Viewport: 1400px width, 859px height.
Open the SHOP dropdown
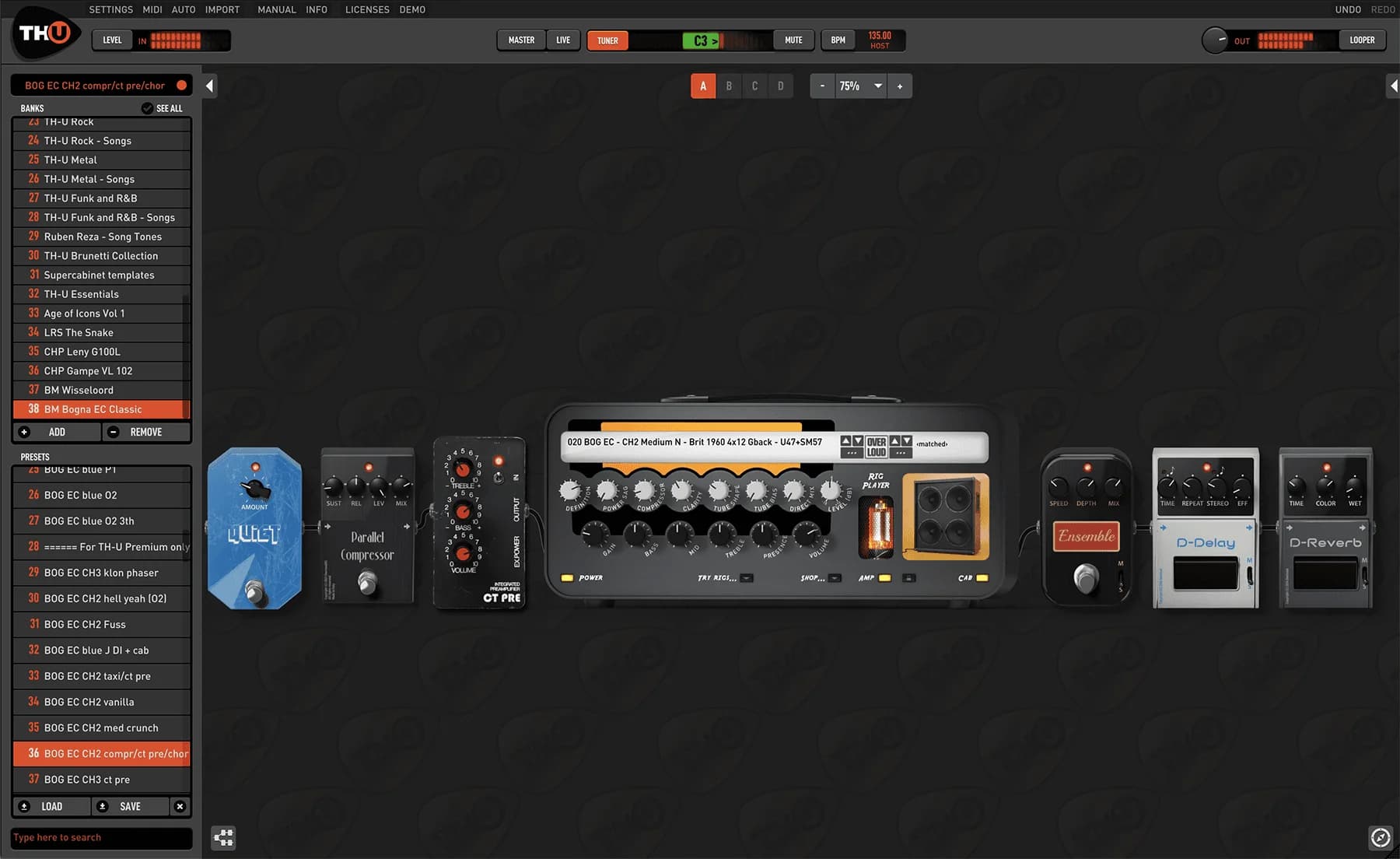coord(835,578)
